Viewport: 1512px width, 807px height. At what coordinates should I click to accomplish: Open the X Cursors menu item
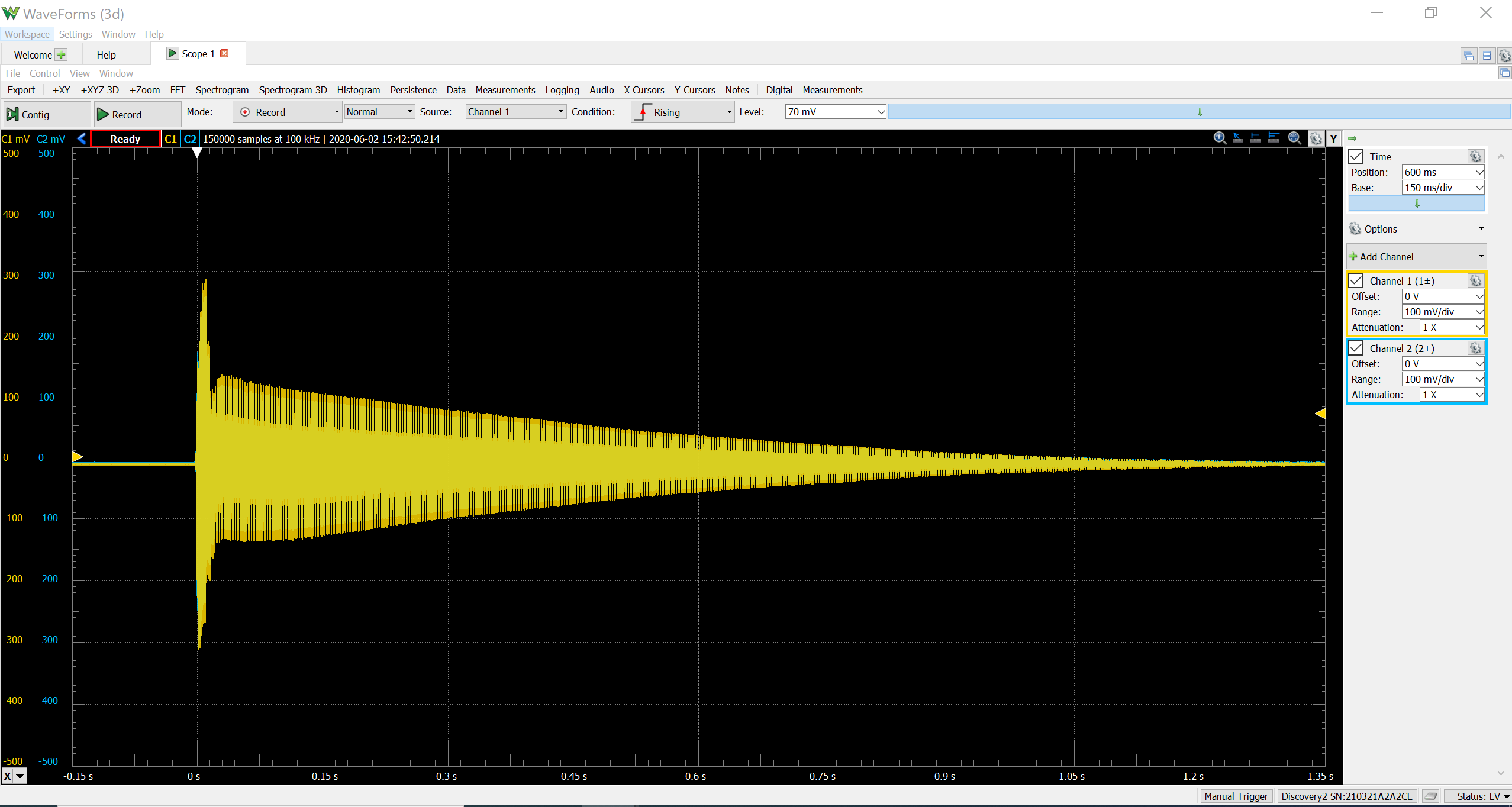[644, 90]
